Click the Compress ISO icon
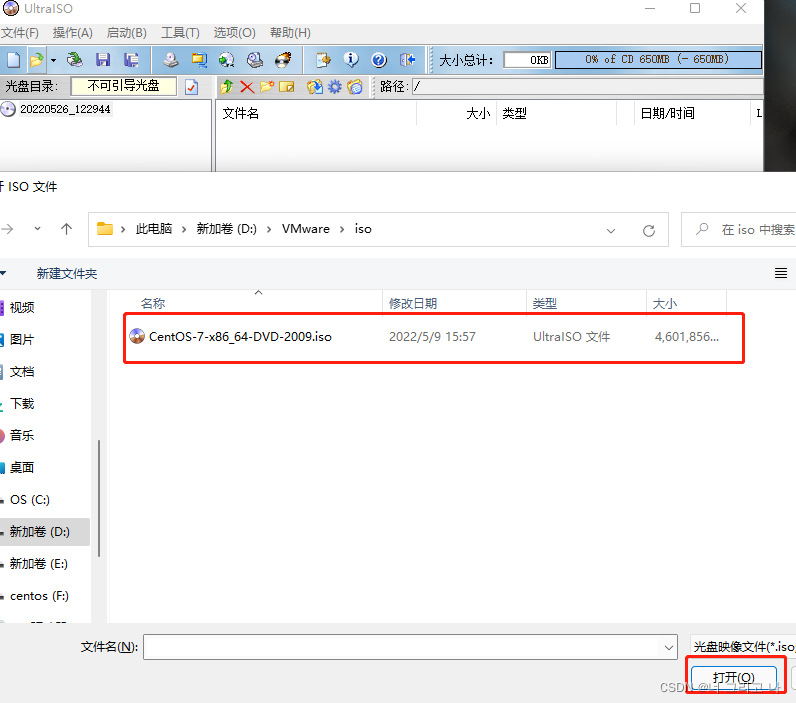This screenshot has height=703, width=796. point(198,60)
